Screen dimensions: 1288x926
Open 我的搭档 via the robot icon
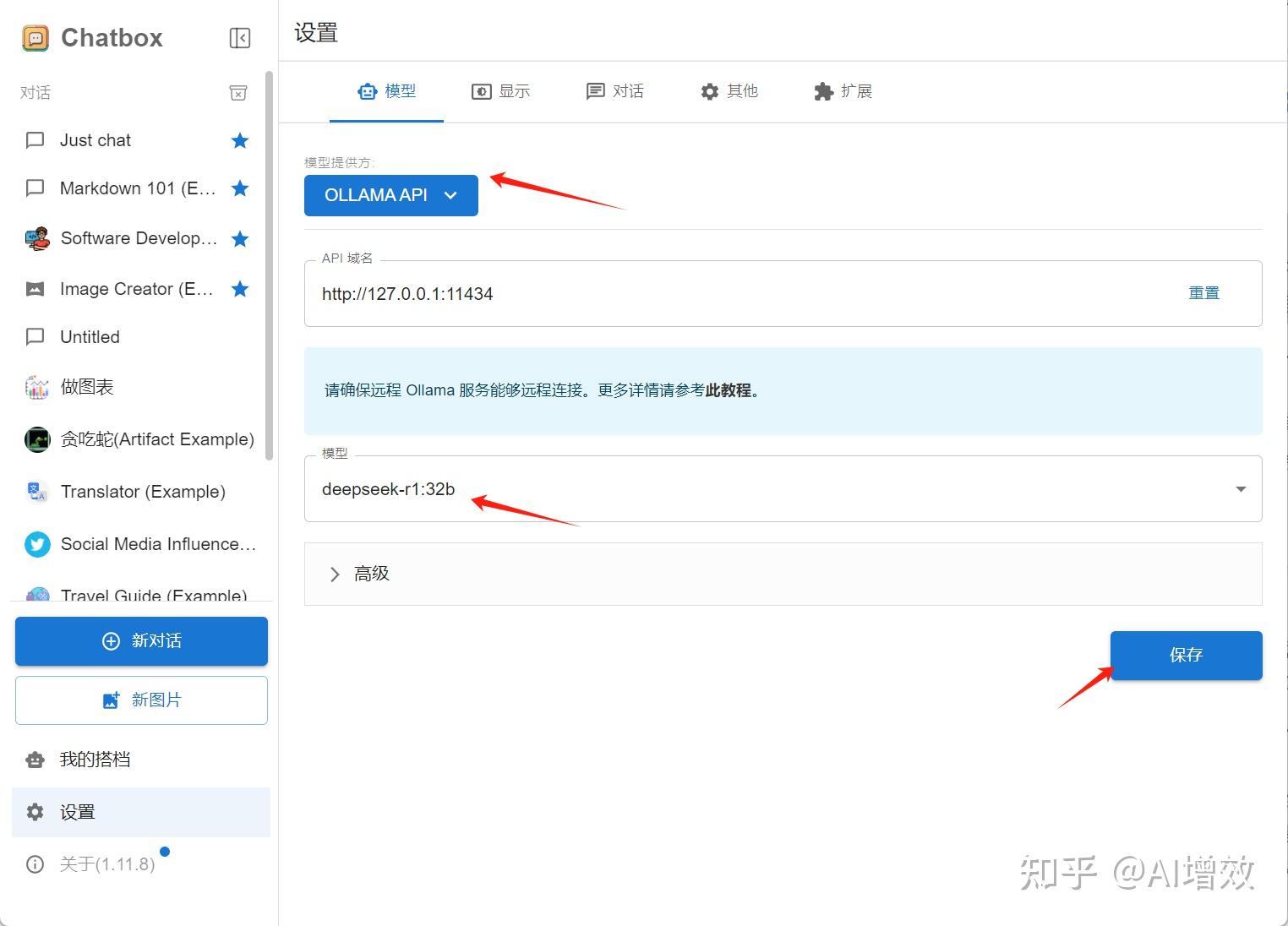(x=35, y=759)
